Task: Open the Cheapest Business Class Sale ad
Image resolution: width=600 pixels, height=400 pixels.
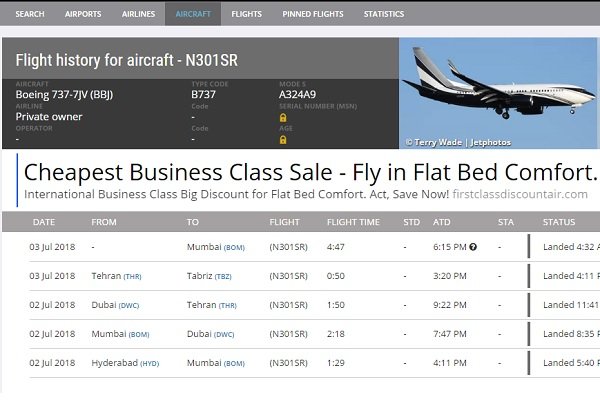Action: coord(310,172)
